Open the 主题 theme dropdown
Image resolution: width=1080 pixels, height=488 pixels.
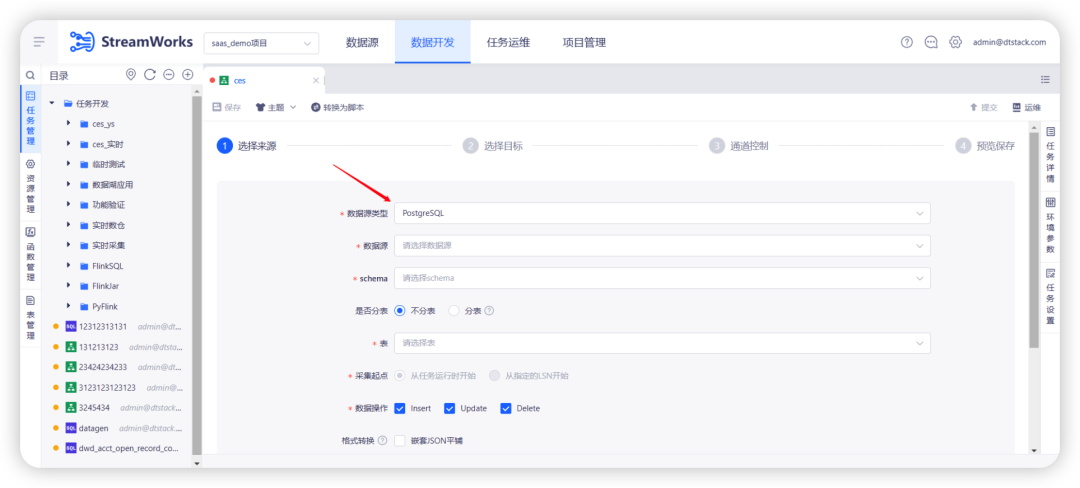click(276, 107)
